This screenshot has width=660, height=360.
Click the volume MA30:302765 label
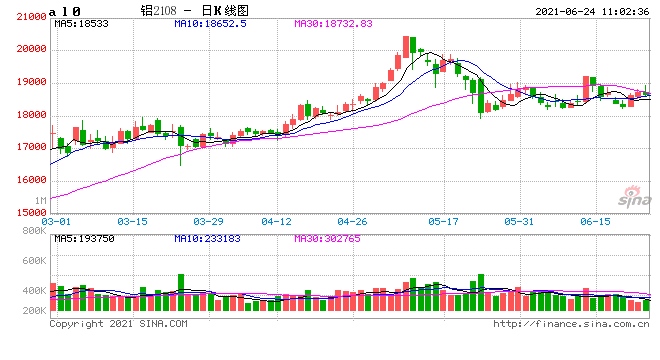pyautogui.click(x=327, y=239)
